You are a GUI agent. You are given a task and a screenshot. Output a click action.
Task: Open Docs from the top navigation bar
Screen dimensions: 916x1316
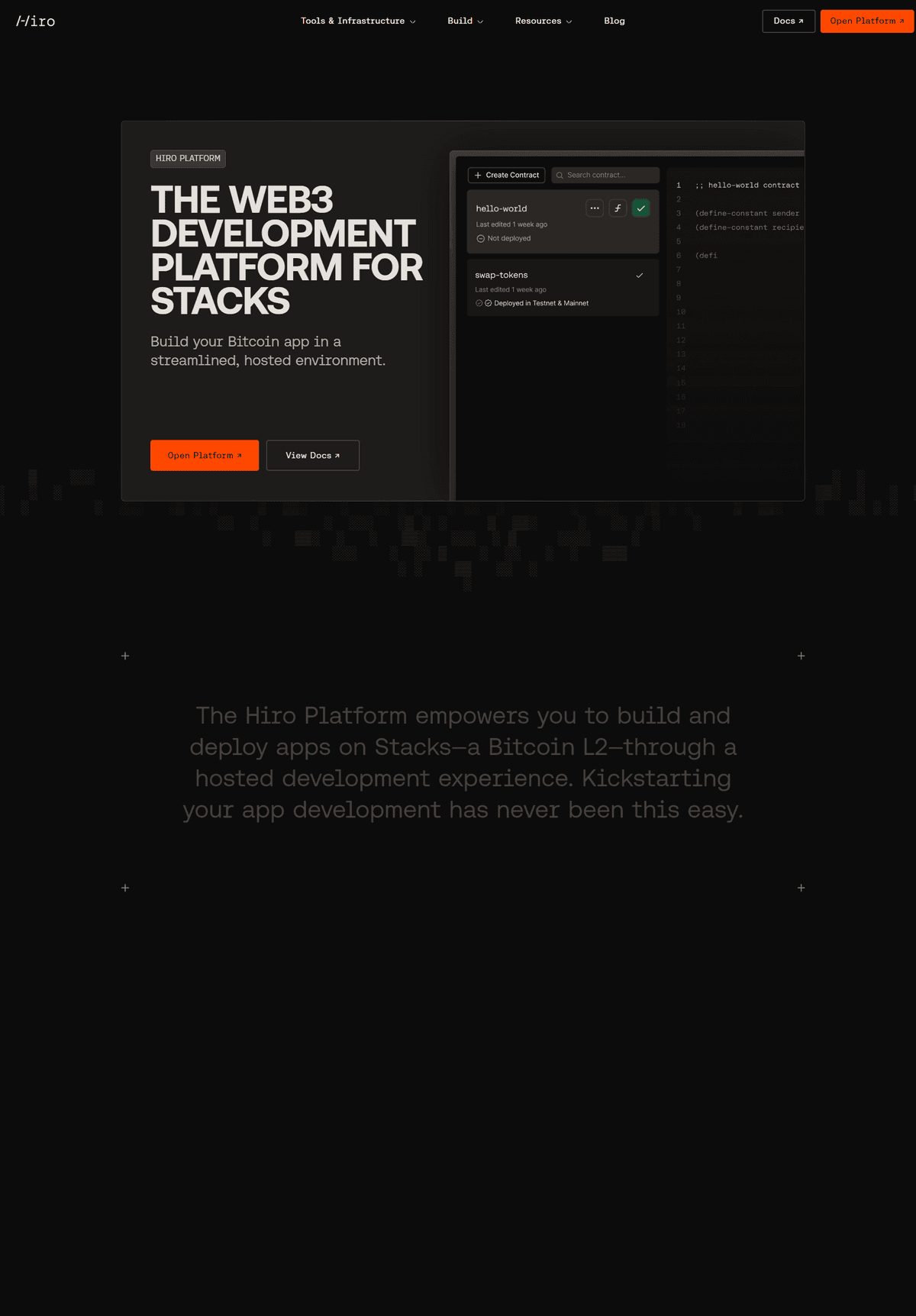pos(789,21)
